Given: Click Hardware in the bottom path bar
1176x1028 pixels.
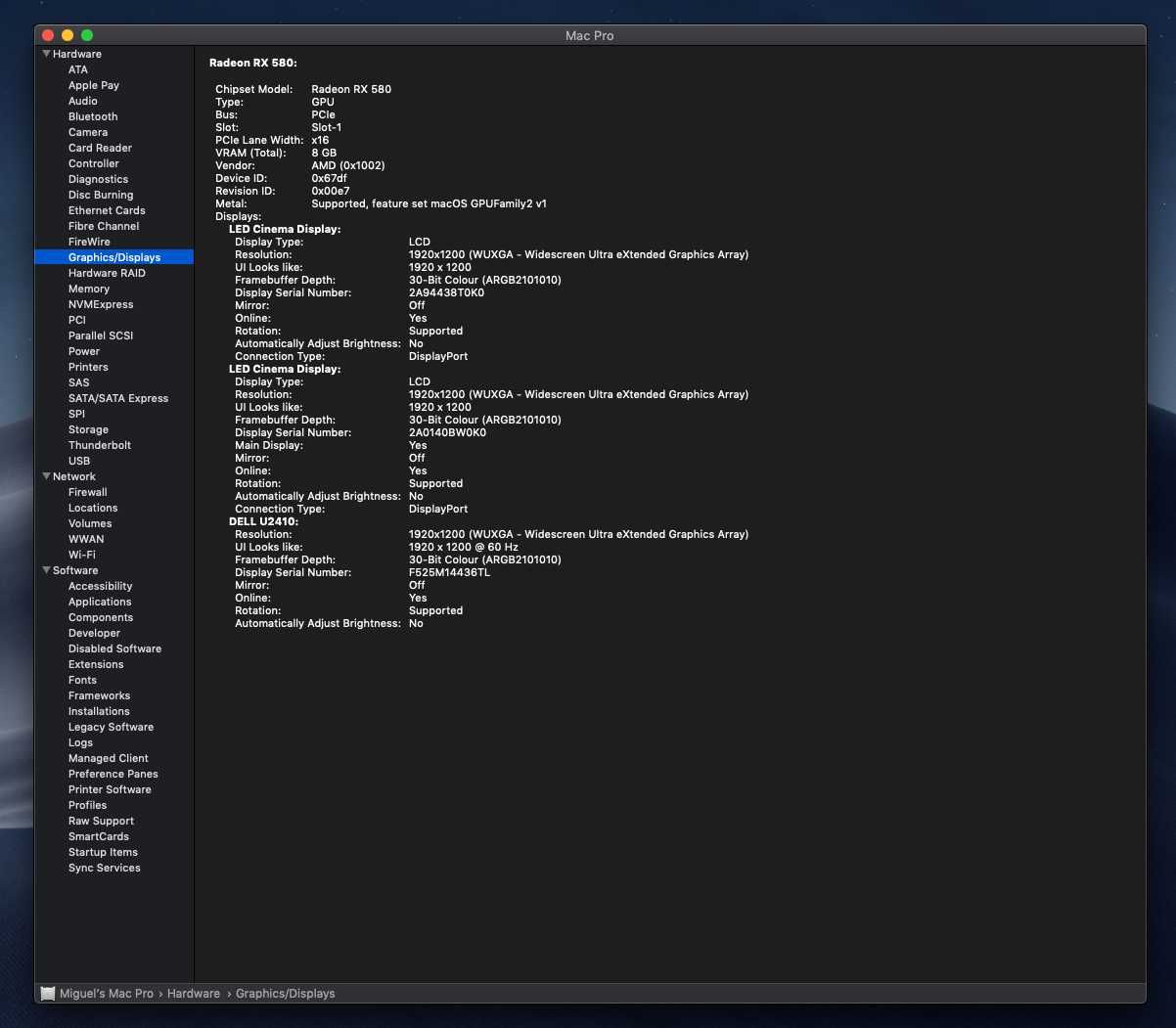Looking at the screenshot, I should click(x=194, y=993).
